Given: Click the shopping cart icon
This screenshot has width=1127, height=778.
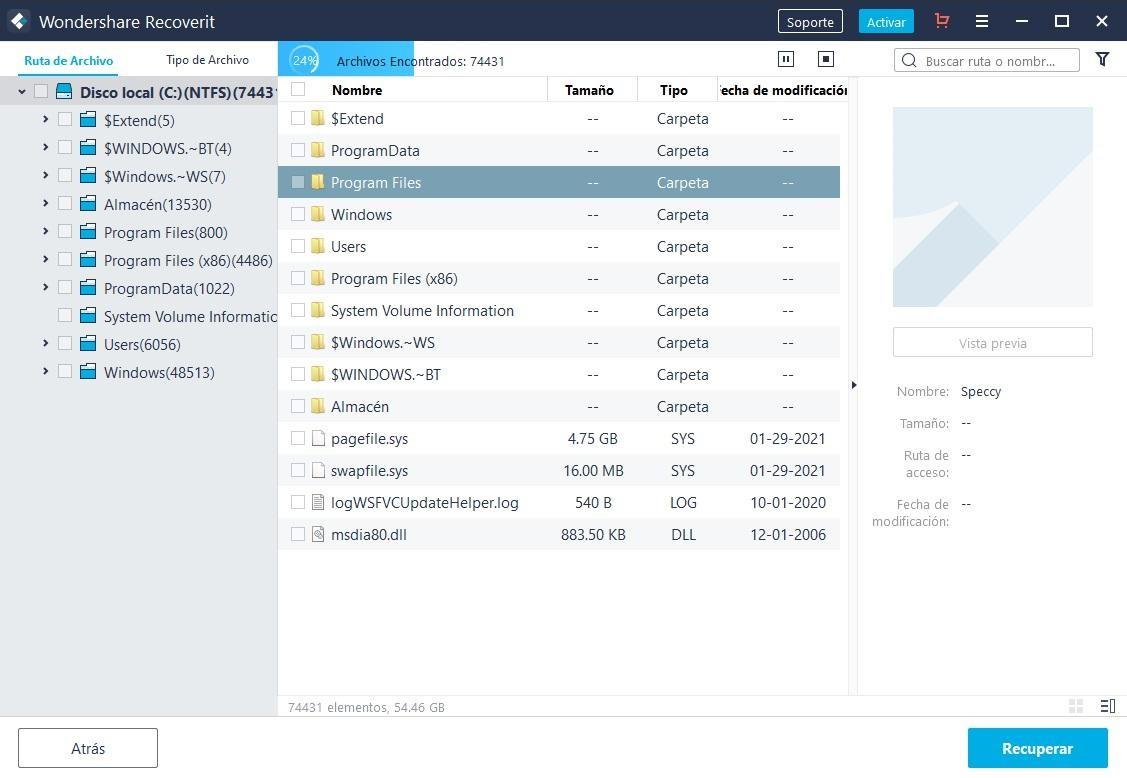Looking at the screenshot, I should (x=942, y=21).
